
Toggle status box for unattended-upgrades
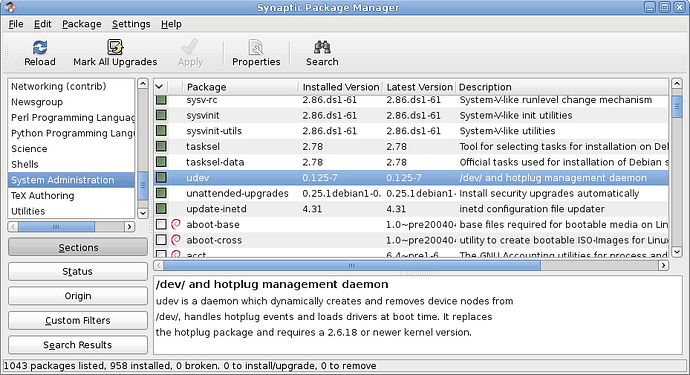161,193
